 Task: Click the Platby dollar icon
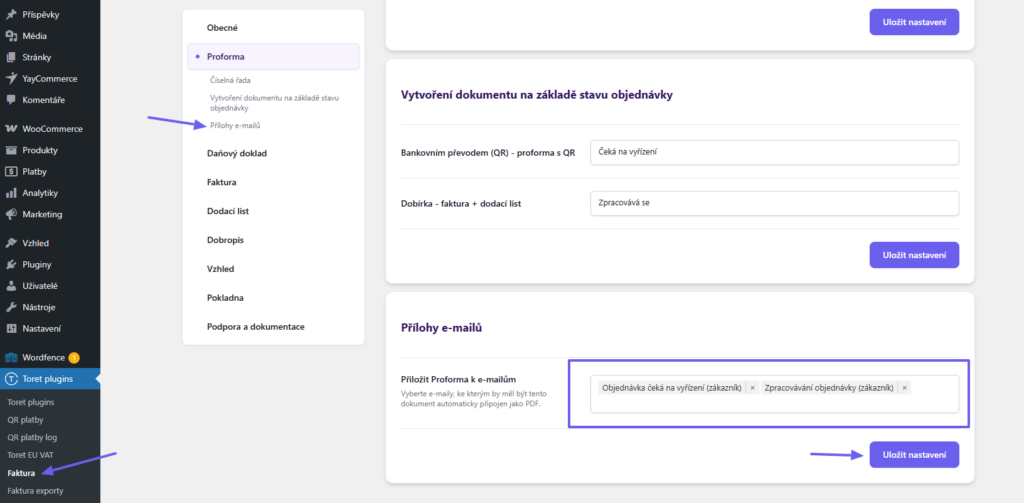click(10, 172)
